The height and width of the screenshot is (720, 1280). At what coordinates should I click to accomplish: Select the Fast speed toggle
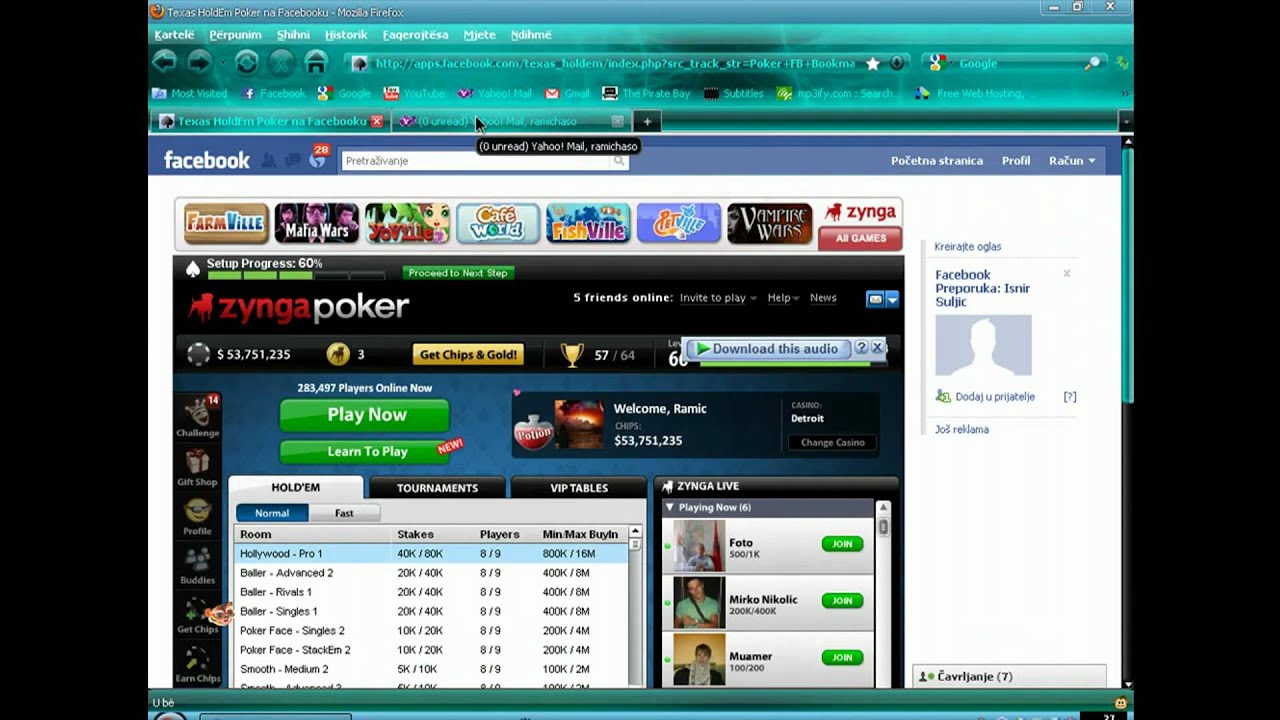coord(344,513)
